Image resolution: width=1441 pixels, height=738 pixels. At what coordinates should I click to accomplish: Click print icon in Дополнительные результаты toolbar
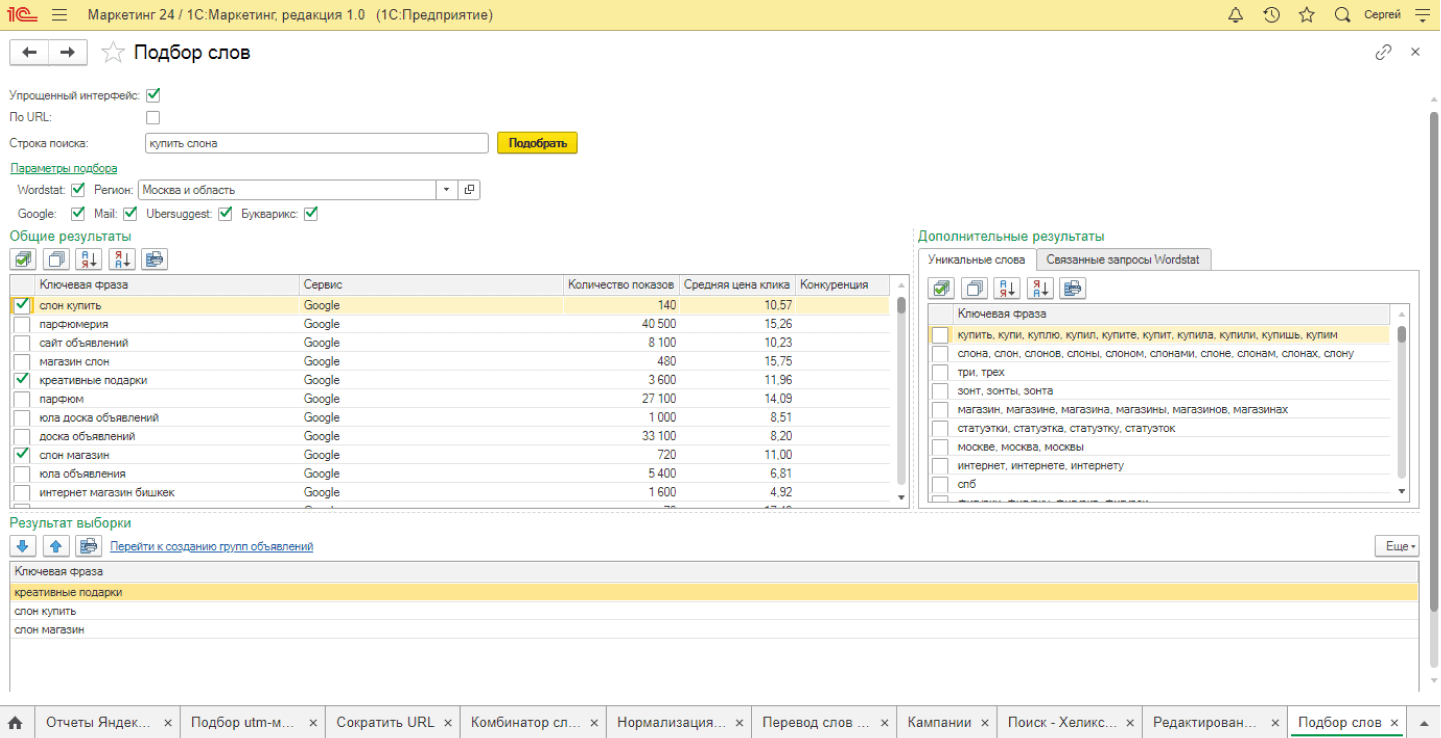[x=1072, y=288]
